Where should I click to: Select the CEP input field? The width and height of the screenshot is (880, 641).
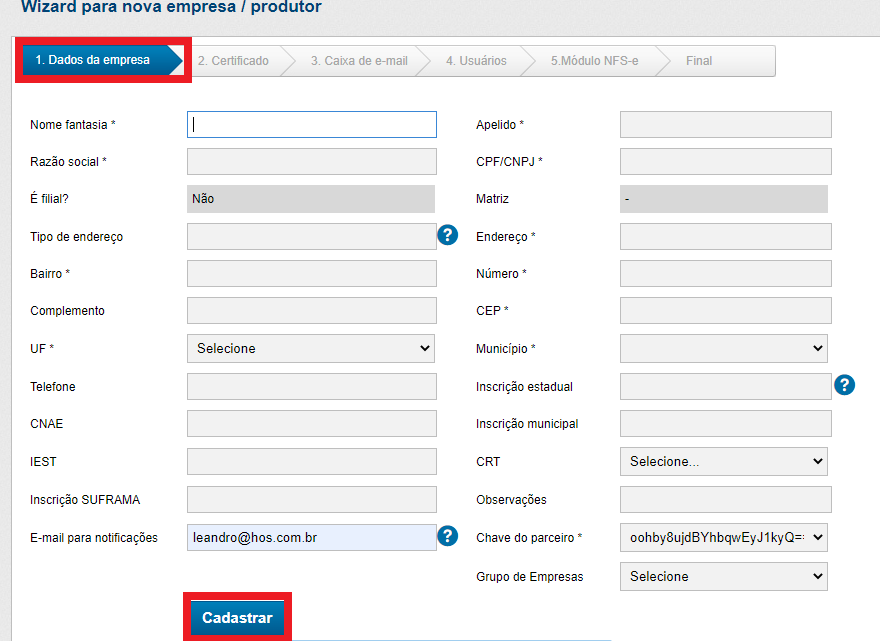725,310
